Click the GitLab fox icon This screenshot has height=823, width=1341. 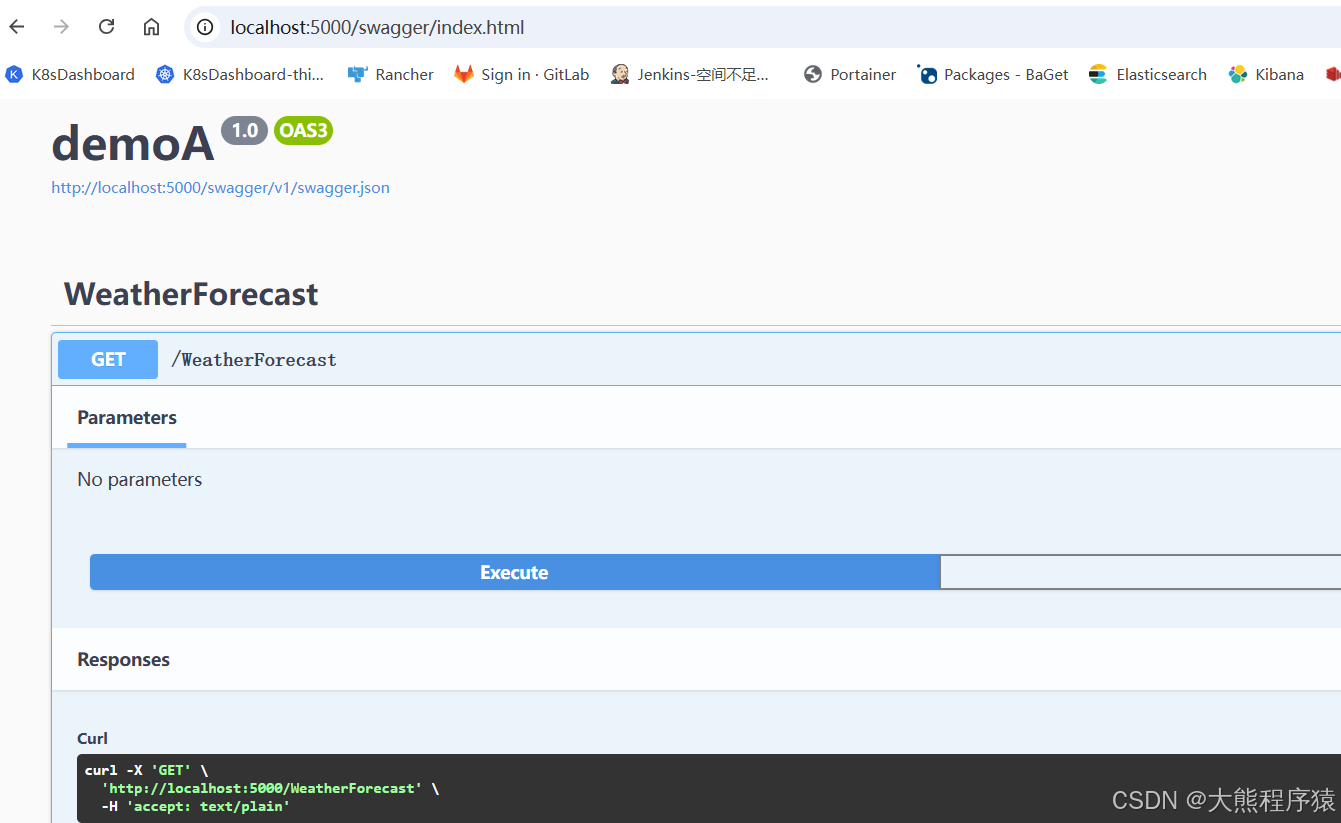coord(463,73)
